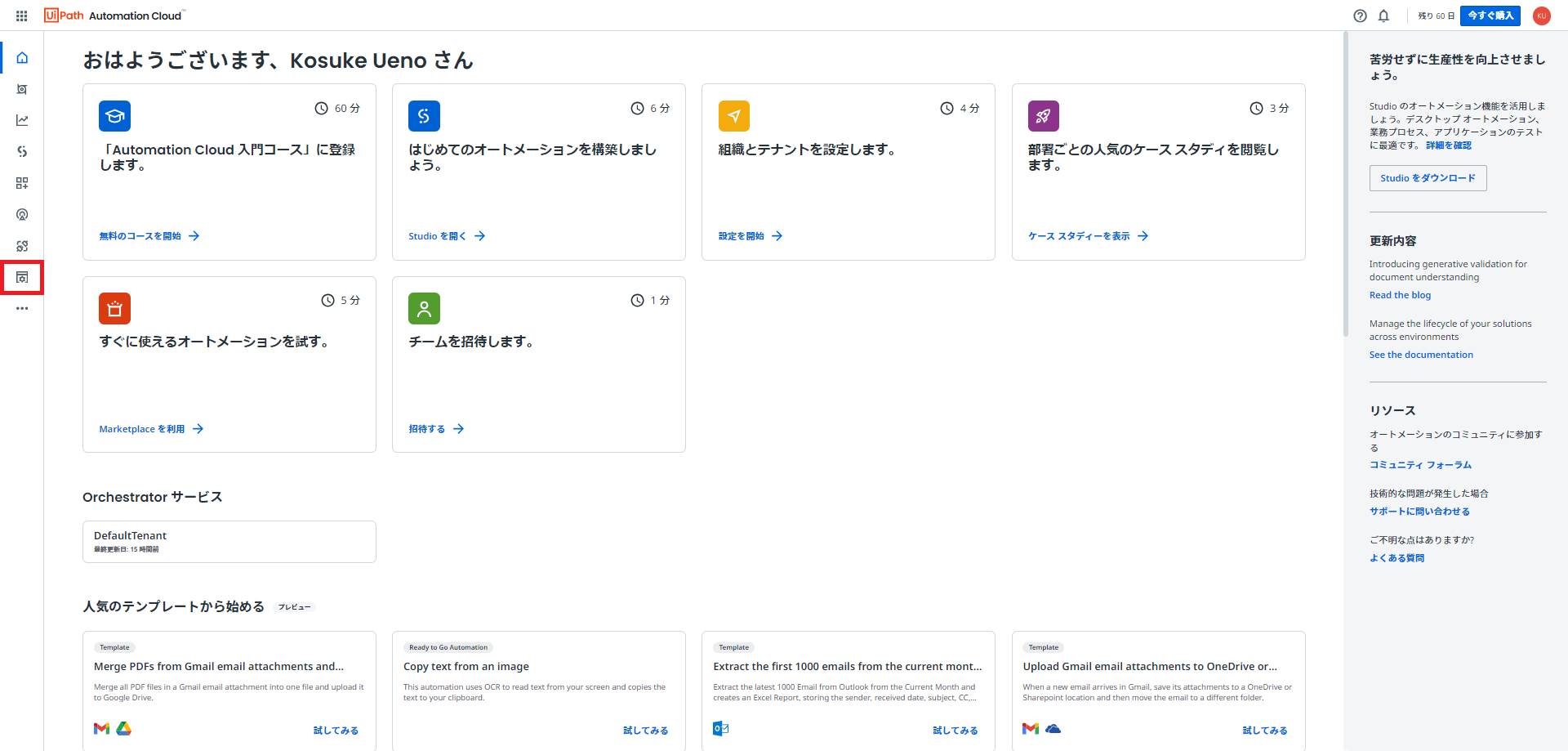This screenshot has height=751, width=1568.
Task: Click the red Marketplace bag icon
Action: click(x=114, y=309)
